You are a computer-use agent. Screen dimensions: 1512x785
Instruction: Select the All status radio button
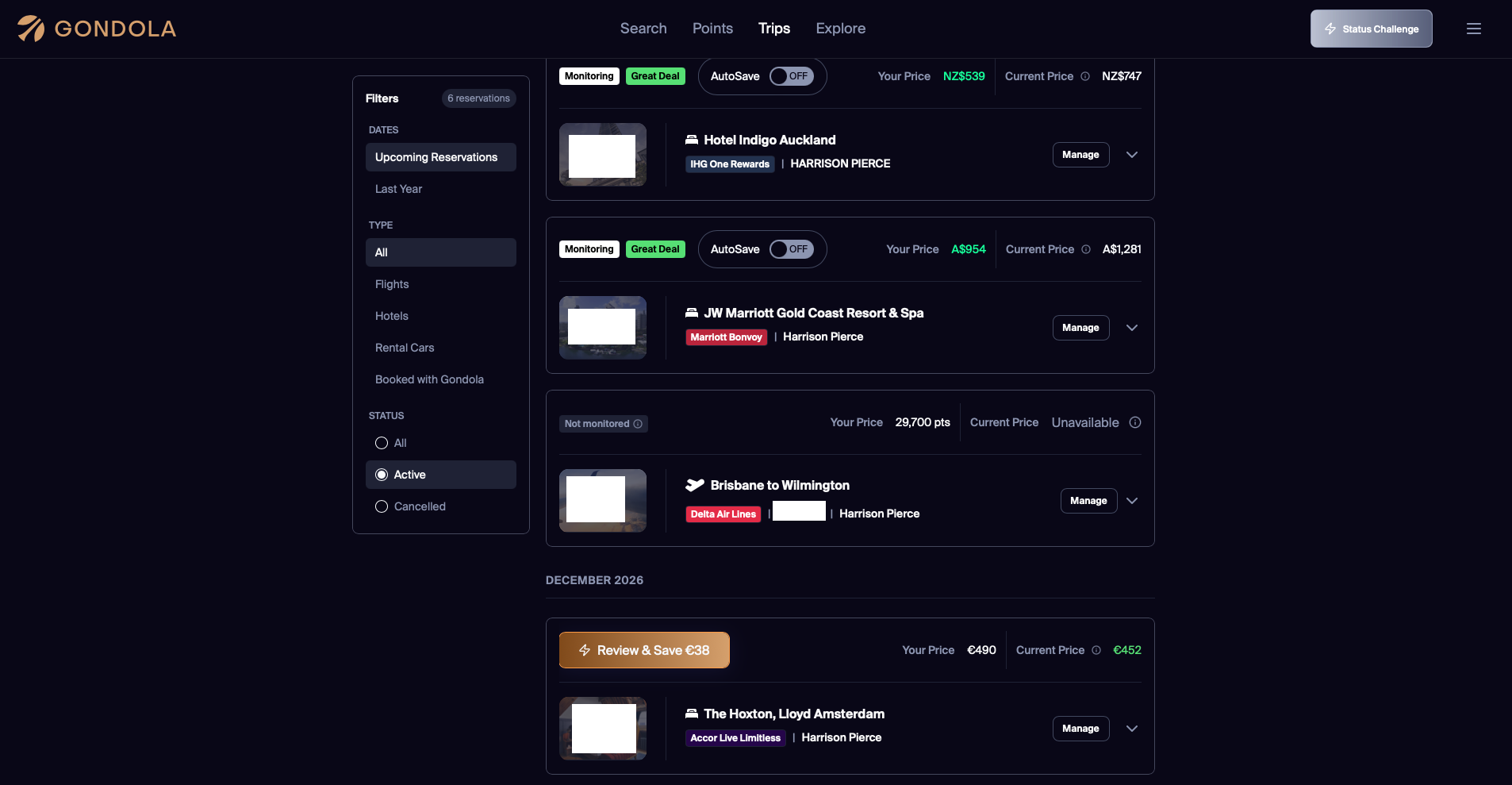(x=382, y=443)
